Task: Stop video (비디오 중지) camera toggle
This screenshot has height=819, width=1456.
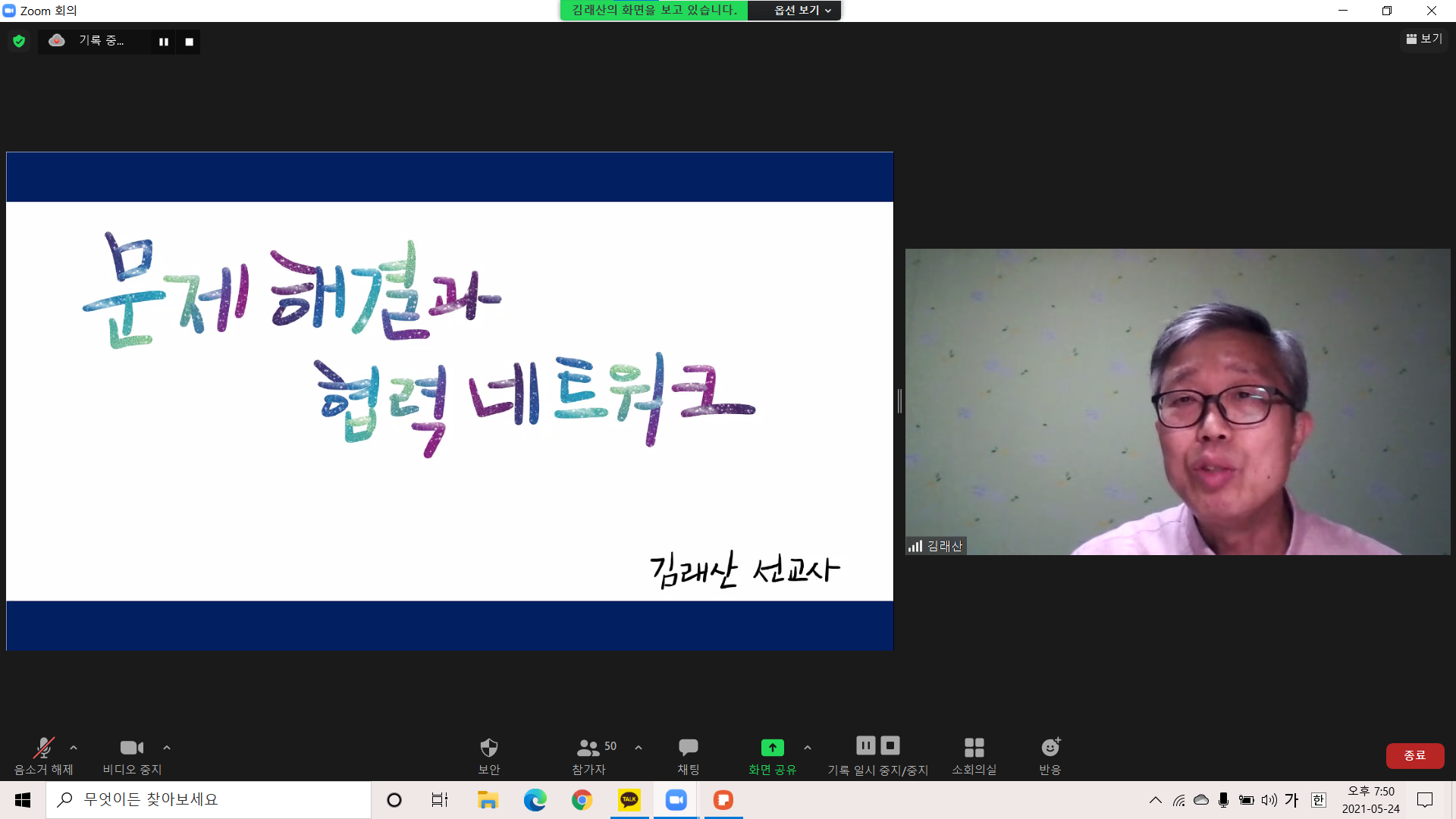Action: 131,748
